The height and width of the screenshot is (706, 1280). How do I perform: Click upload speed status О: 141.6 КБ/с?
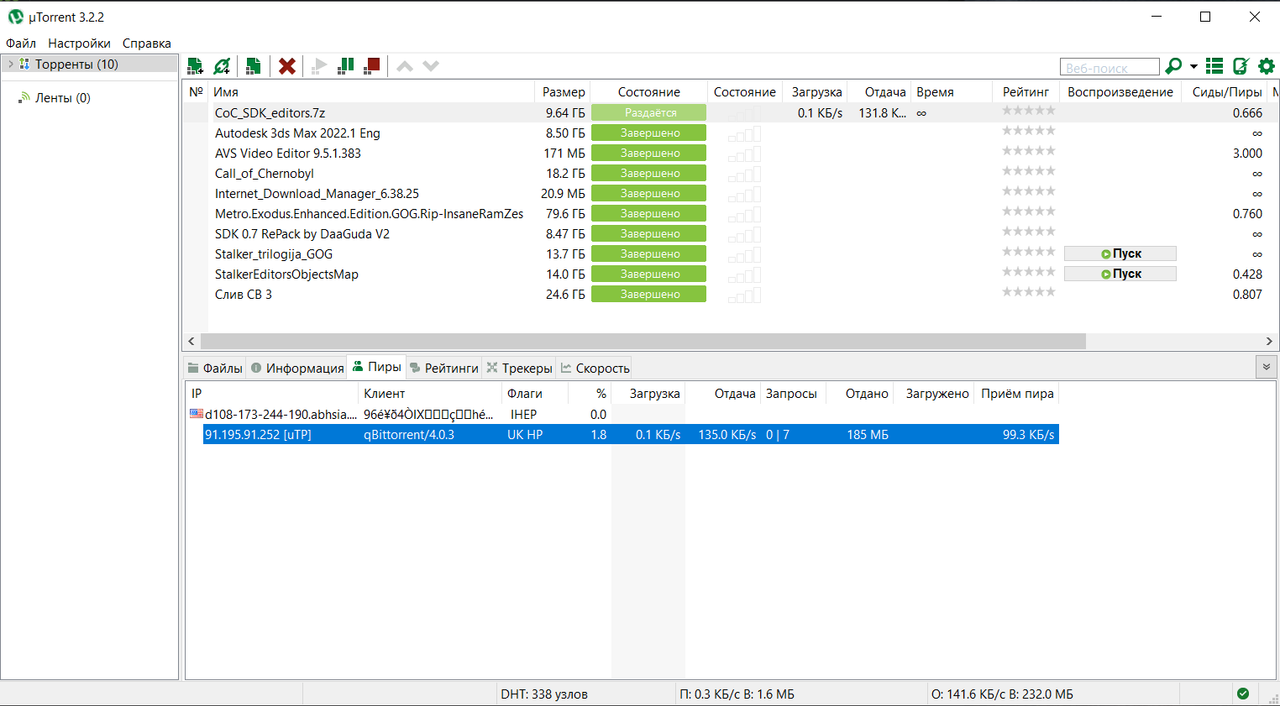tap(1002, 694)
